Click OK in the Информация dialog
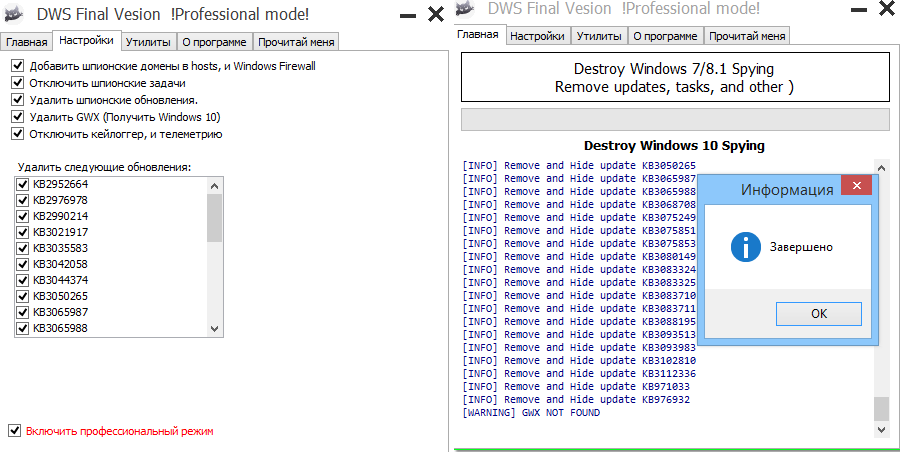This screenshot has width=900, height=452. (x=819, y=314)
